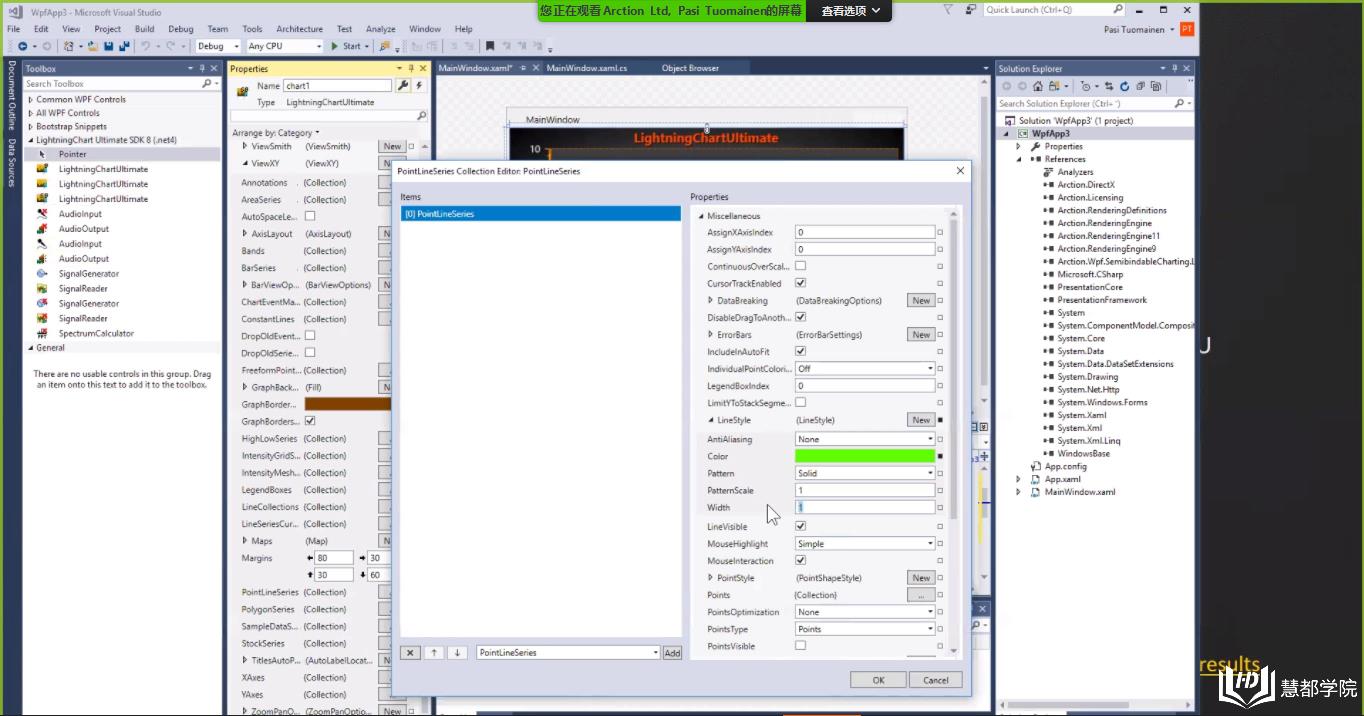Switch to the Events lightning bolt icon
This screenshot has width=1364, height=716.
[419, 86]
